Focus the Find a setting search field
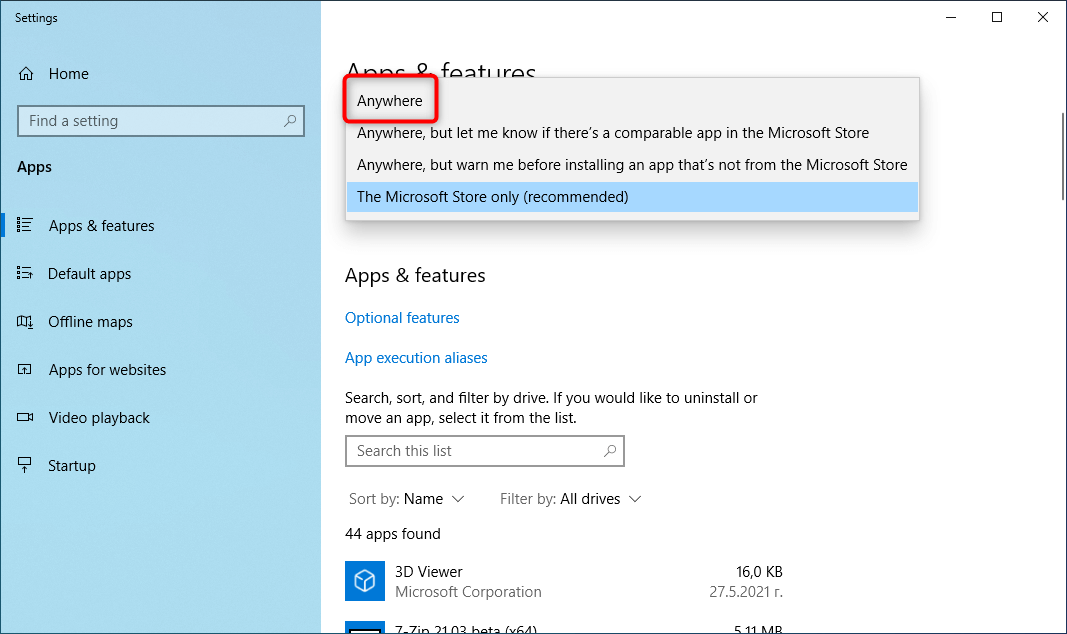 [x=161, y=121]
